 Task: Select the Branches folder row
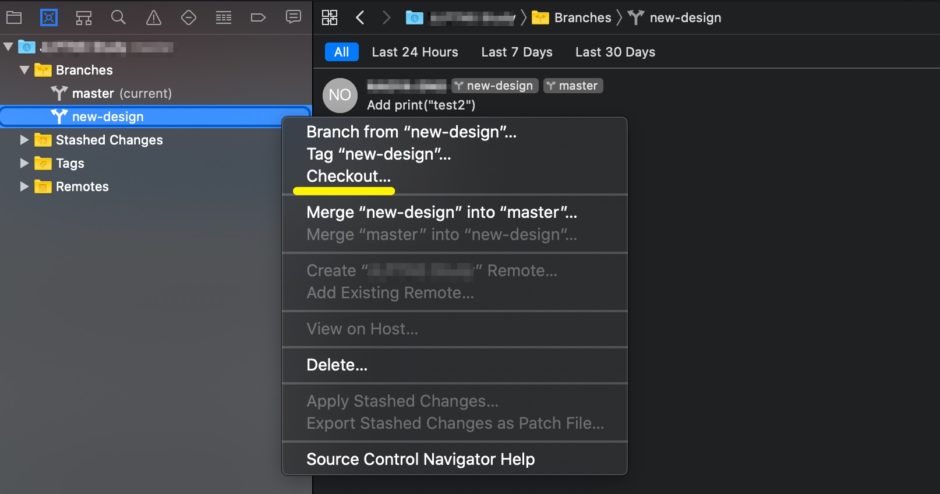[x=156, y=70]
